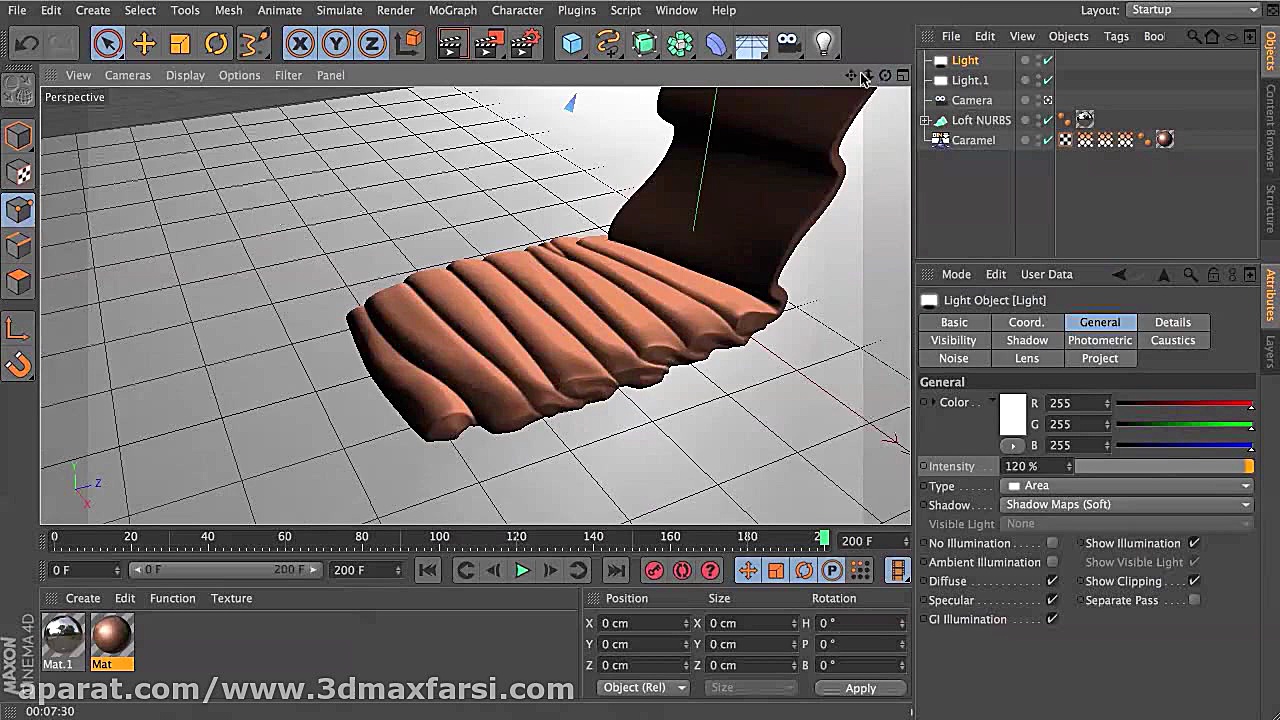This screenshot has width=1280, height=720.
Task: Select the Add Light icon
Action: pyautogui.click(x=822, y=43)
